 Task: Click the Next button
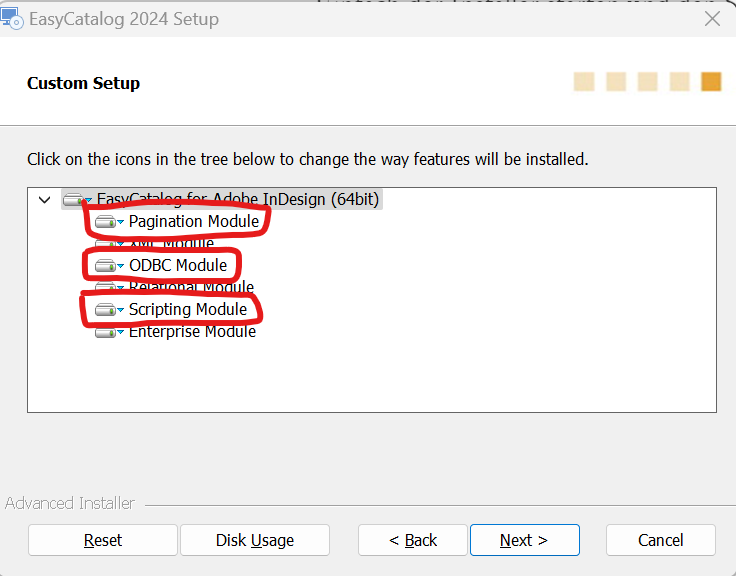pos(525,540)
